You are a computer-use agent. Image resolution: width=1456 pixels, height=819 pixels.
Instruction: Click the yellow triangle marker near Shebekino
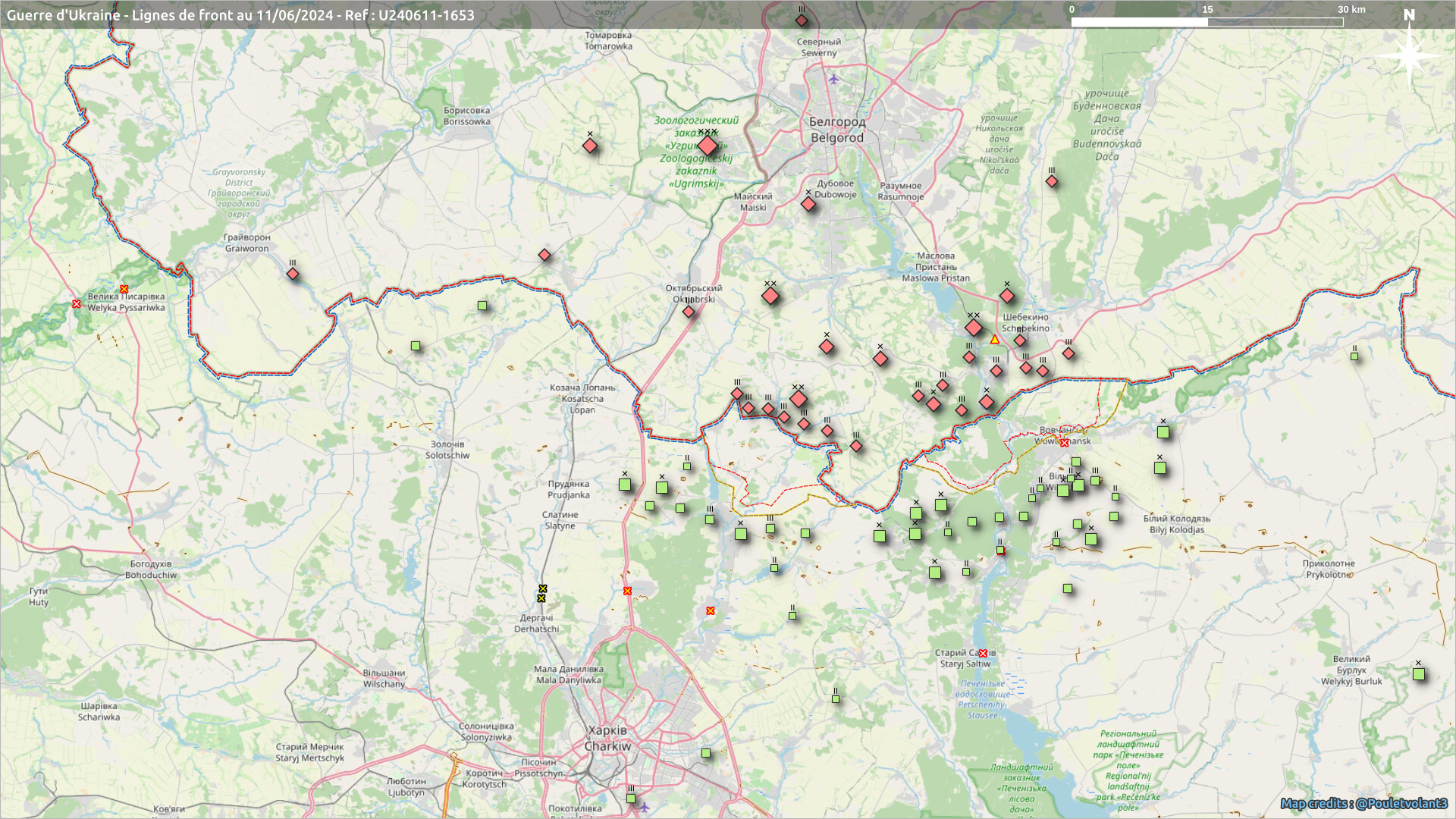click(995, 340)
